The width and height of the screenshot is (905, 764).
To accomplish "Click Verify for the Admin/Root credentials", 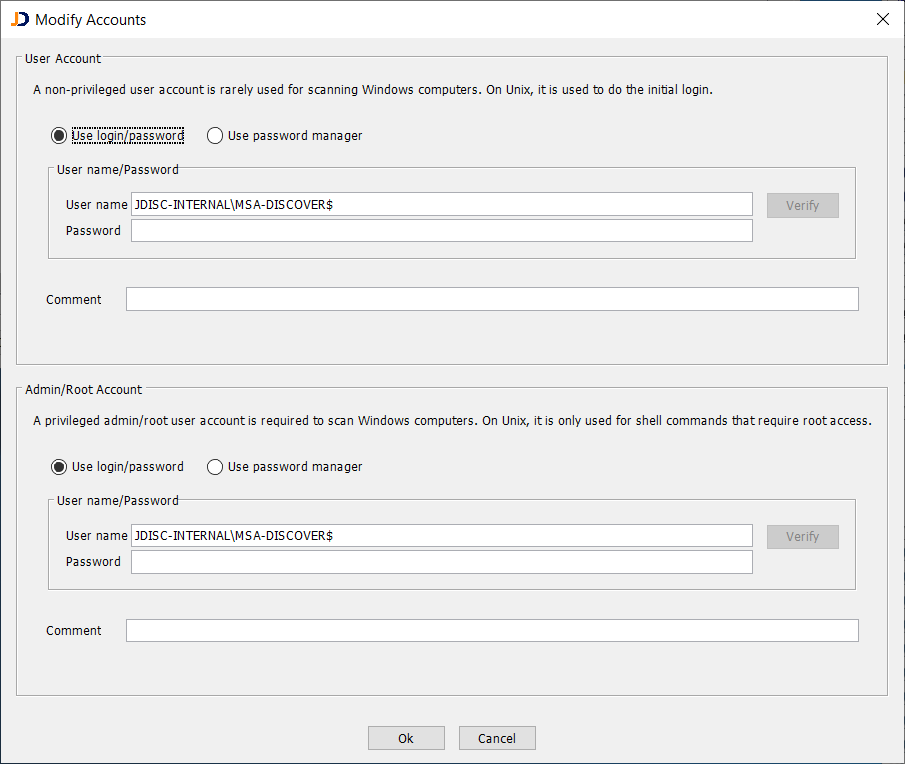I will click(802, 536).
